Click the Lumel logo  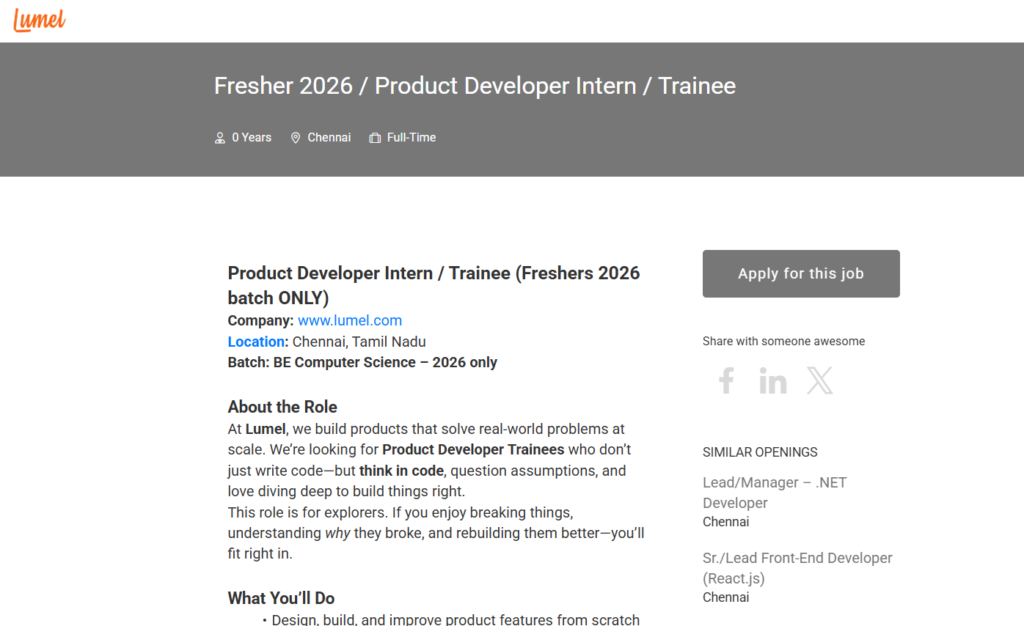tap(38, 19)
